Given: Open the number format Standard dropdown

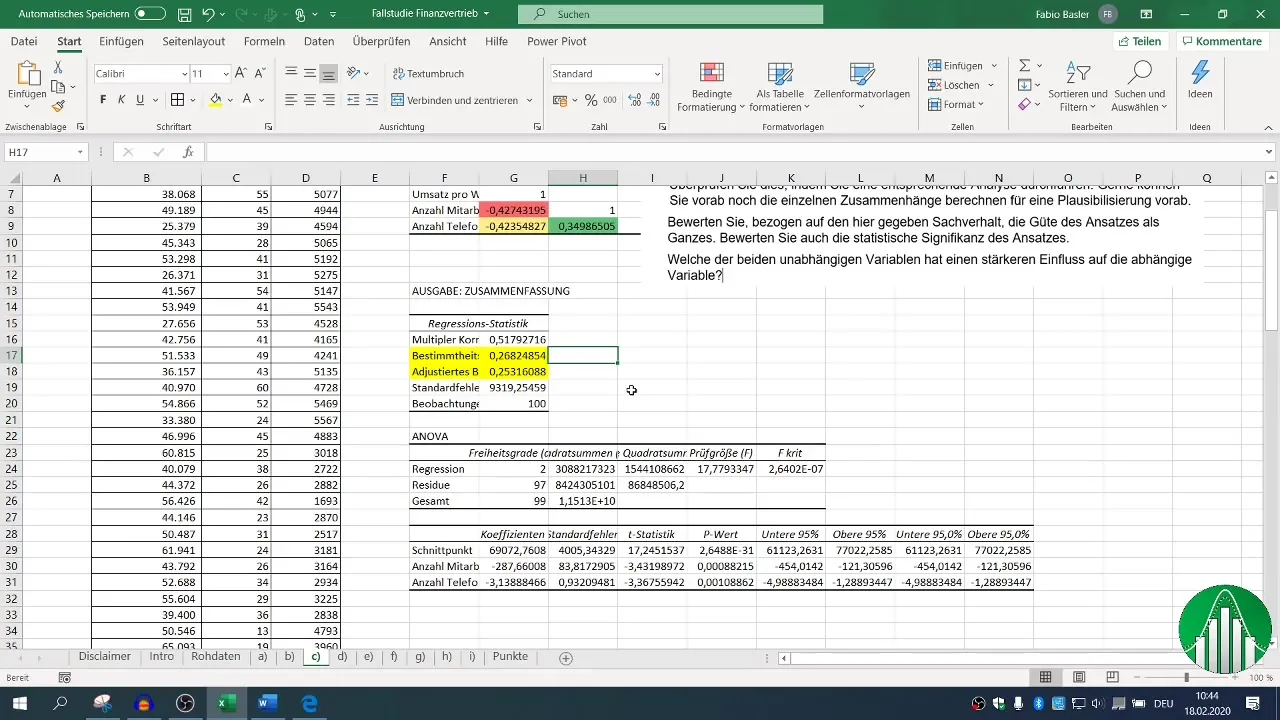Looking at the screenshot, I should [657, 74].
